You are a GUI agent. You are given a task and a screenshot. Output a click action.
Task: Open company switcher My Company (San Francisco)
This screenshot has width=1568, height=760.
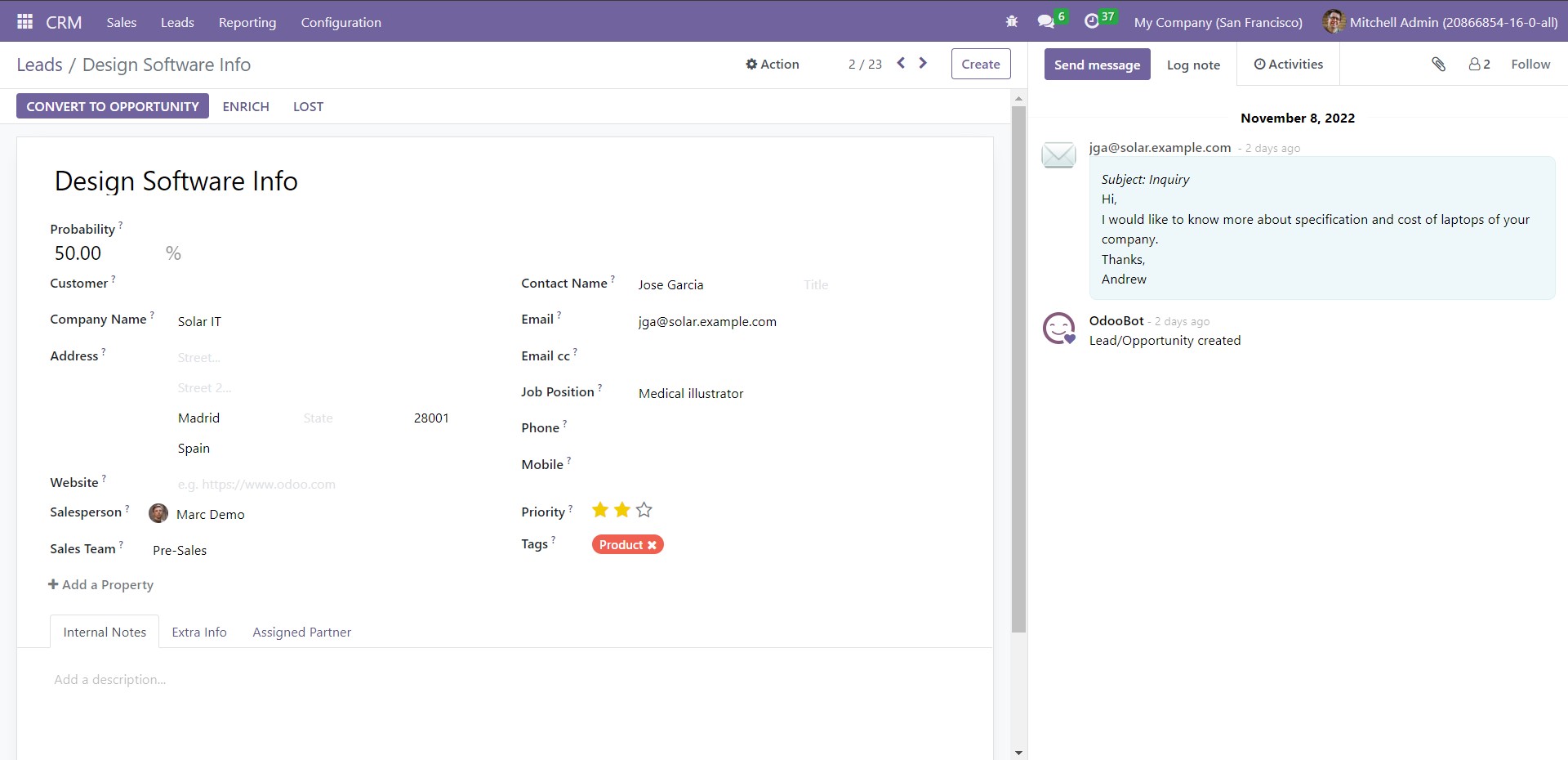(1218, 22)
